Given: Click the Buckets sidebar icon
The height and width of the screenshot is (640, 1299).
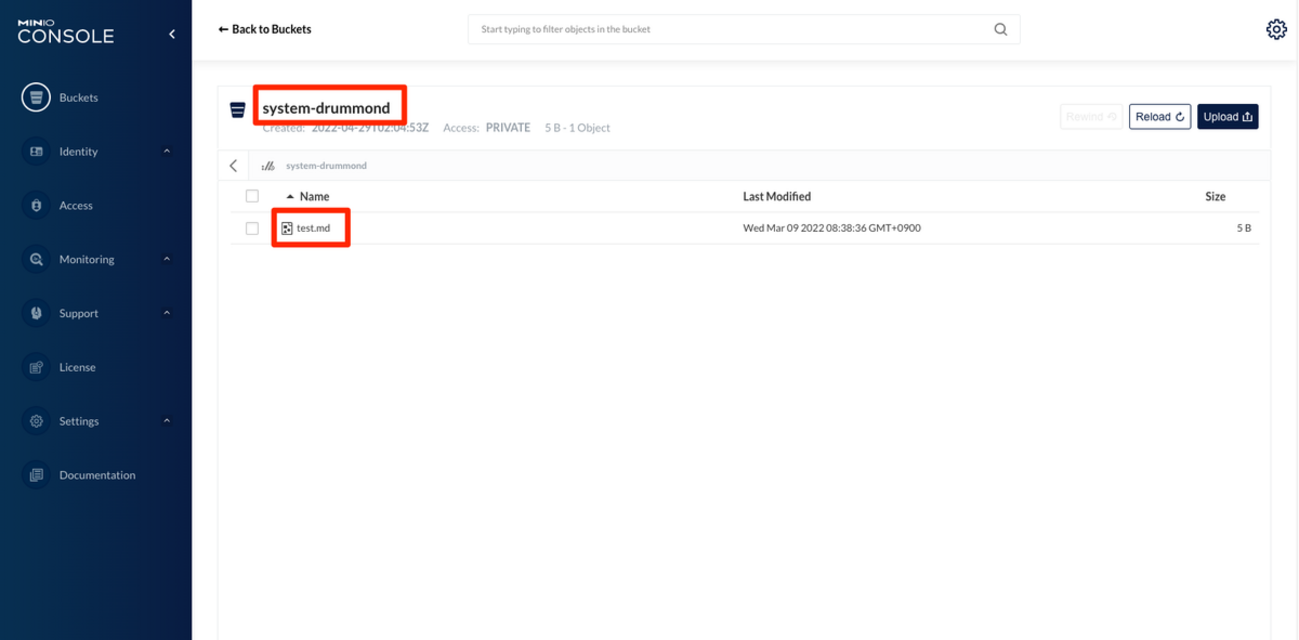Looking at the screenshot, I should pos(36,98).
